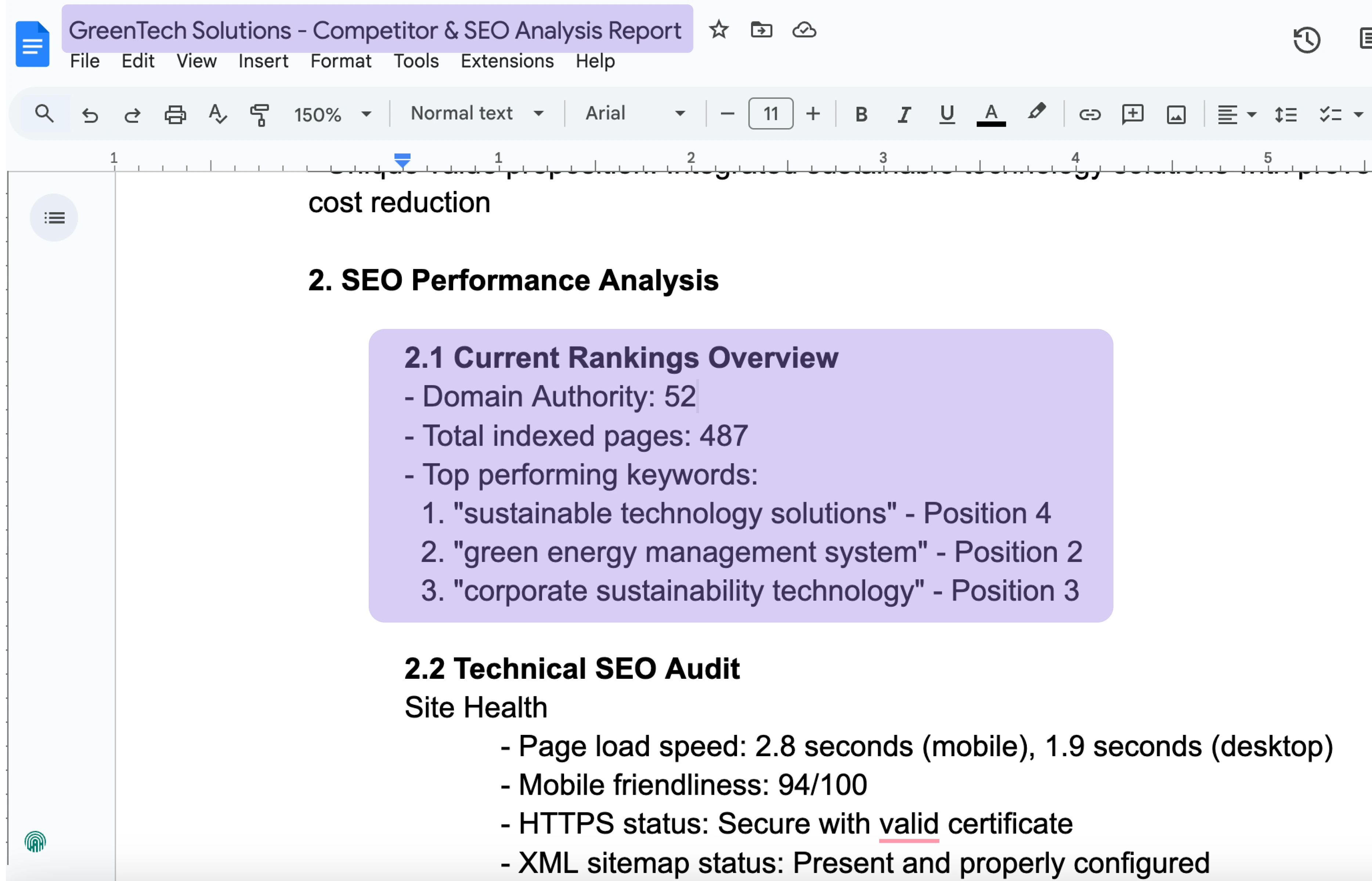Image resolution: width=1372 pixels, height=881 pixels.
Task: Click the underlined word 'valid'
Action: [909, 824]
